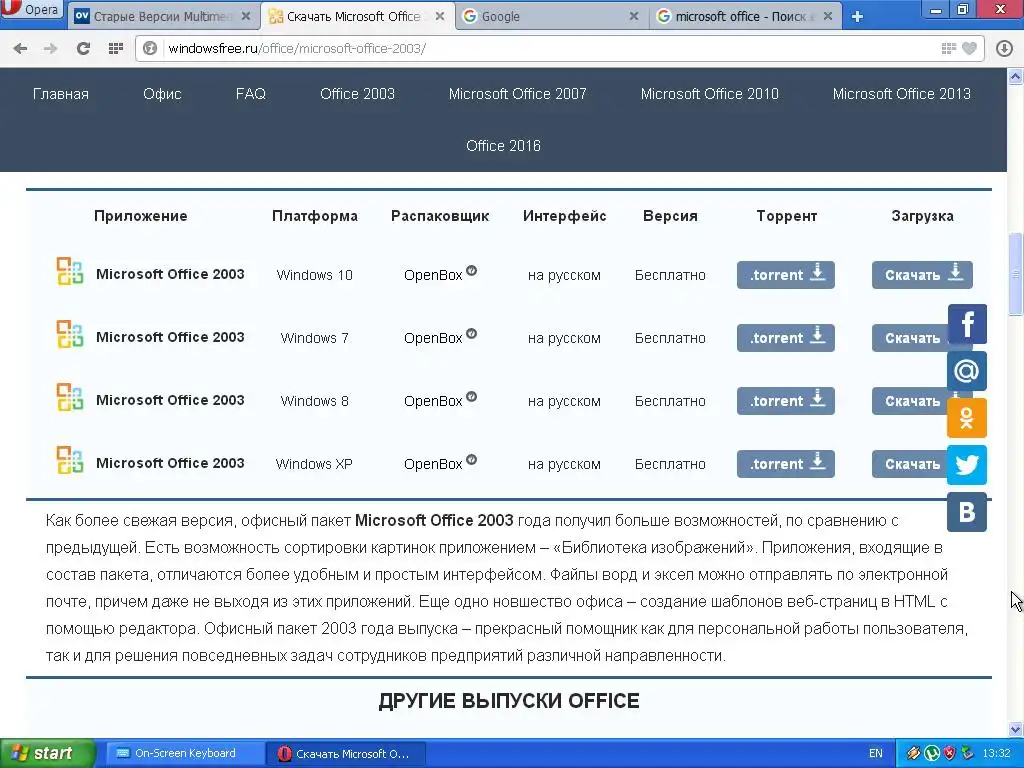Click Скачать button for Windows 7
The image size is (1024, 768).
pyautogui.click(x=911, y=338)
